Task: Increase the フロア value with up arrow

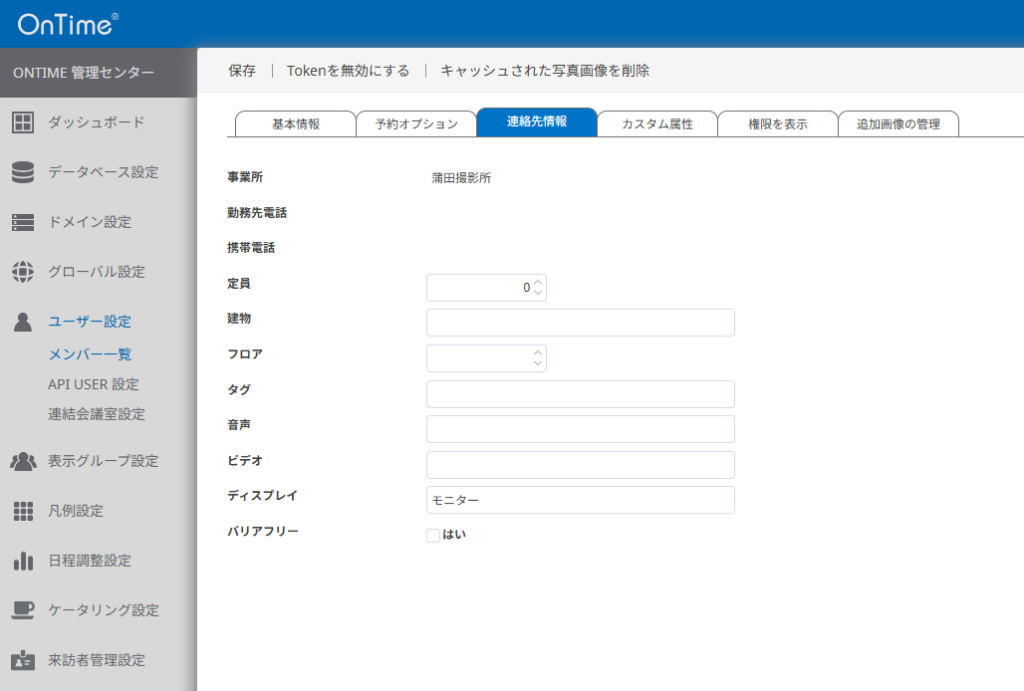Action: pos(538,352)
